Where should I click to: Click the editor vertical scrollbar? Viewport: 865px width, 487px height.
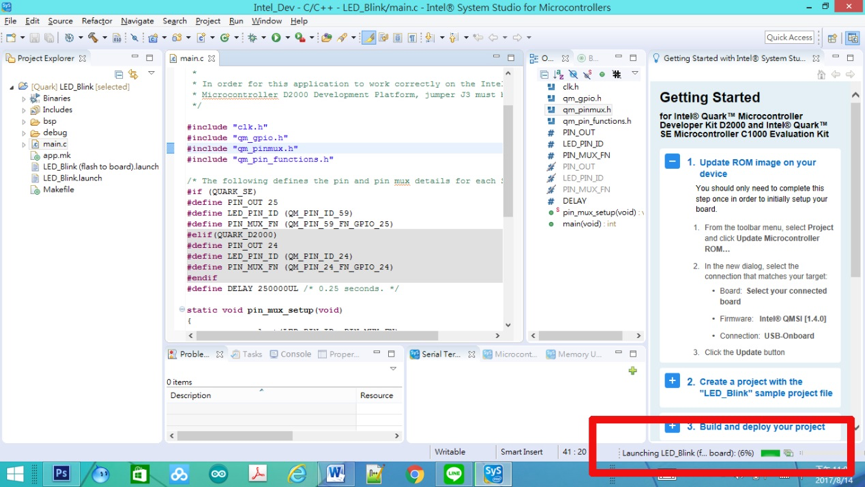[x=508, y=160]
